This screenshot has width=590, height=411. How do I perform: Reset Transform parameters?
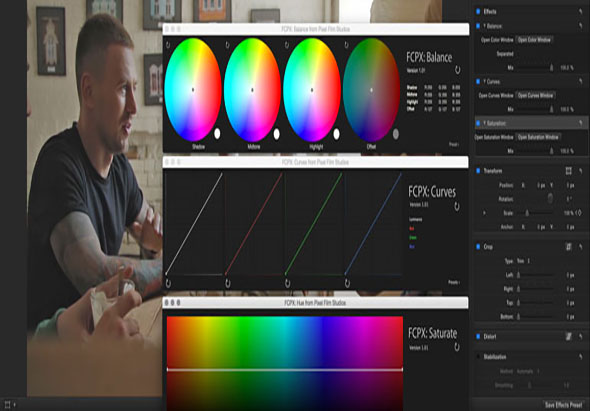point(581,171)
